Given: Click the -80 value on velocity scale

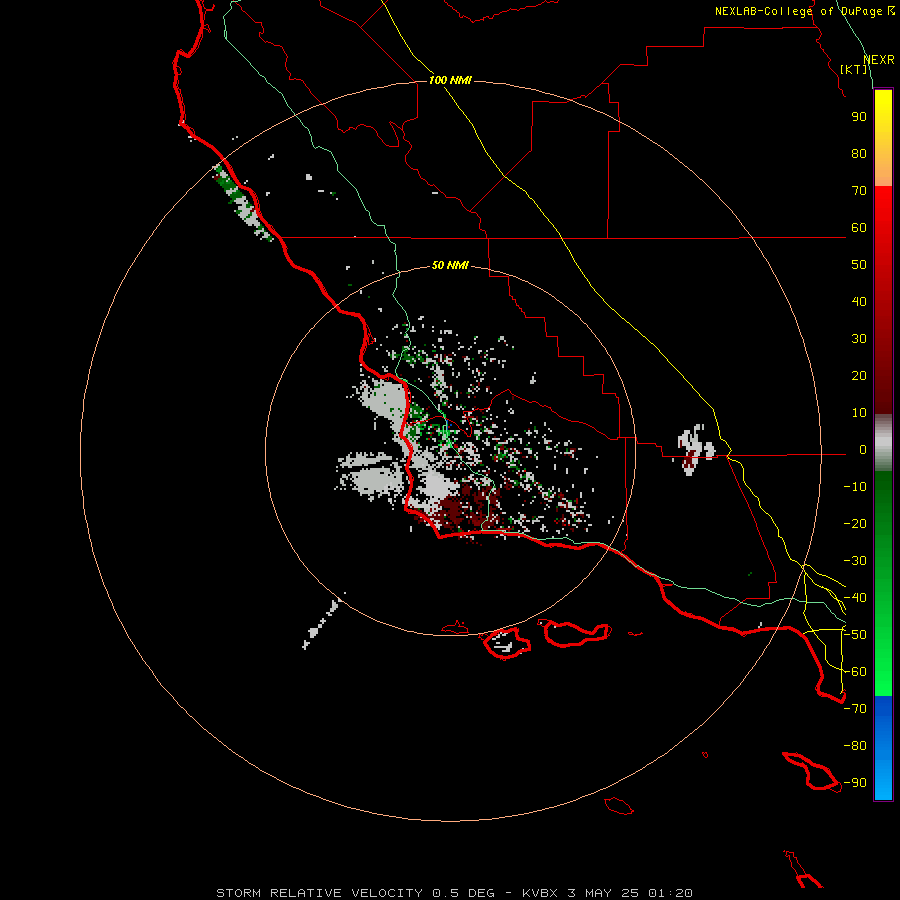Looking at the screenshot, I should (855, 746).
